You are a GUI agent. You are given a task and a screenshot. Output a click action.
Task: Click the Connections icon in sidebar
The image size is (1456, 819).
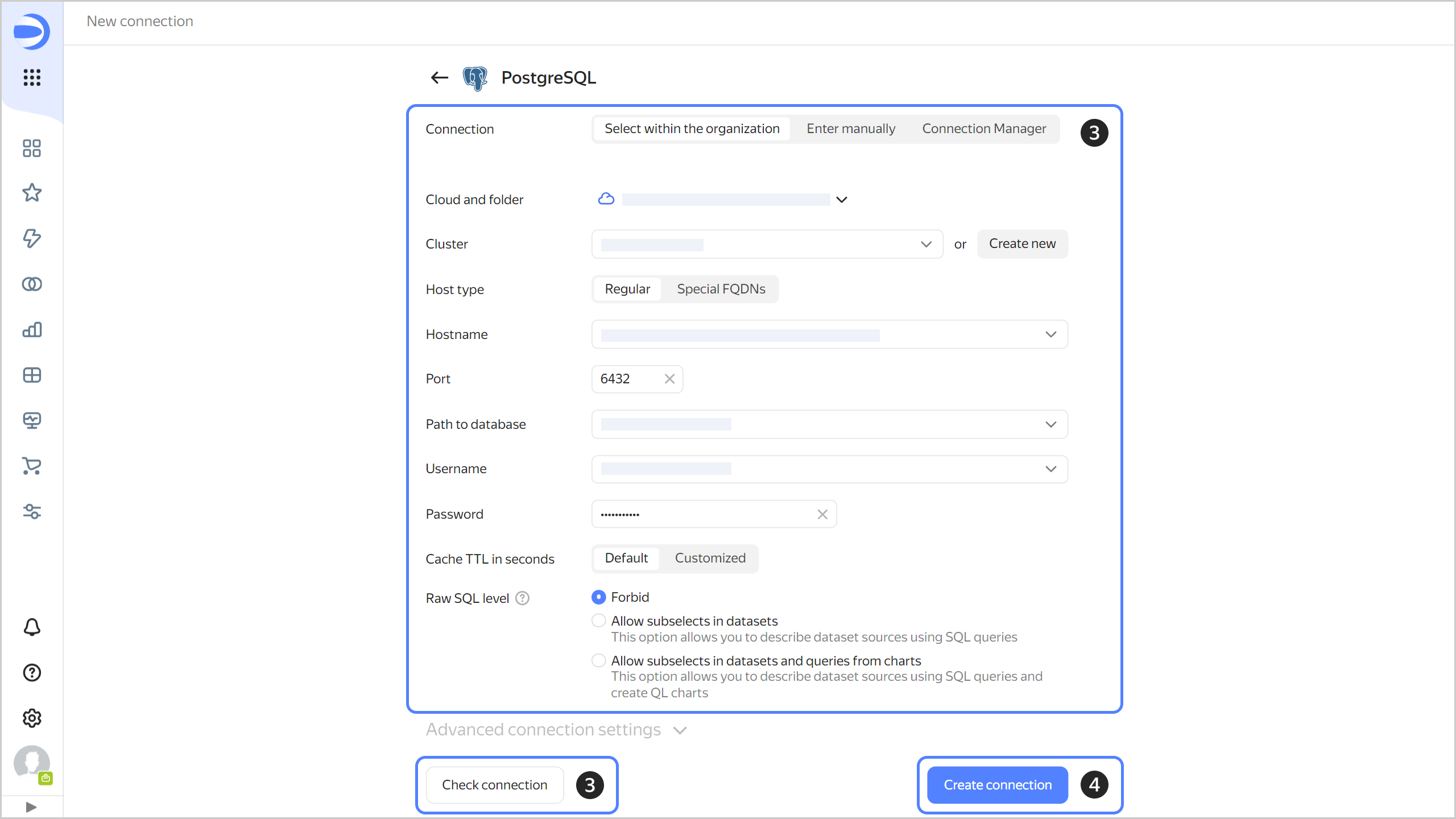point(31,285)
